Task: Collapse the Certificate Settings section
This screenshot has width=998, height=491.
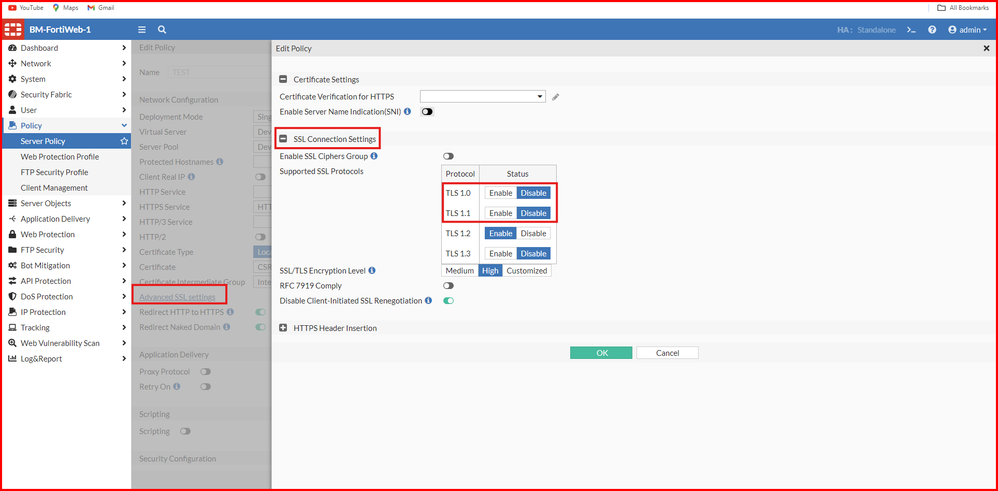Action: click(x=284, y=80)
